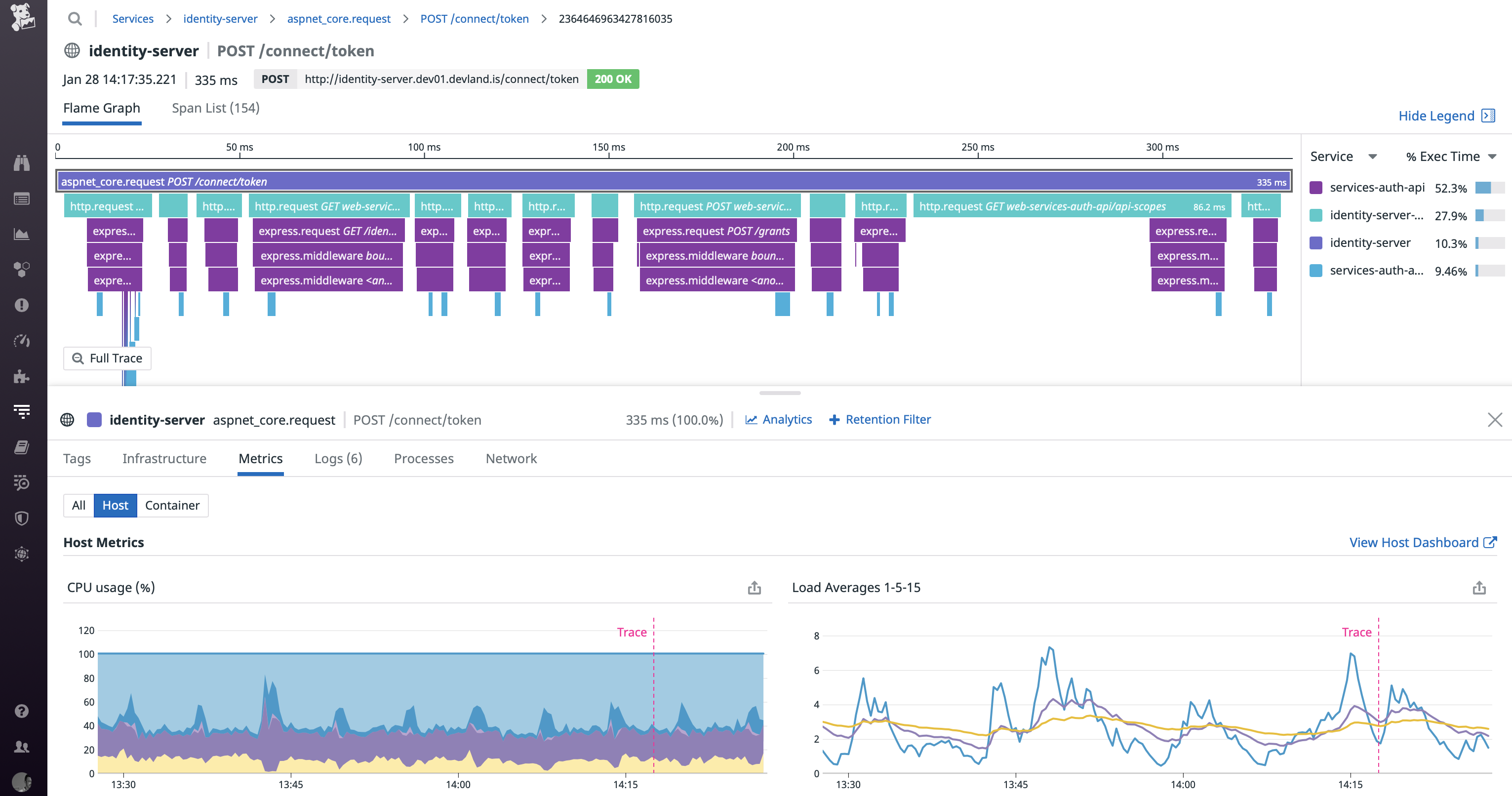Add a Retention Filter
The width and height of the screenshot is (1512, 796).
coord(879,420)
